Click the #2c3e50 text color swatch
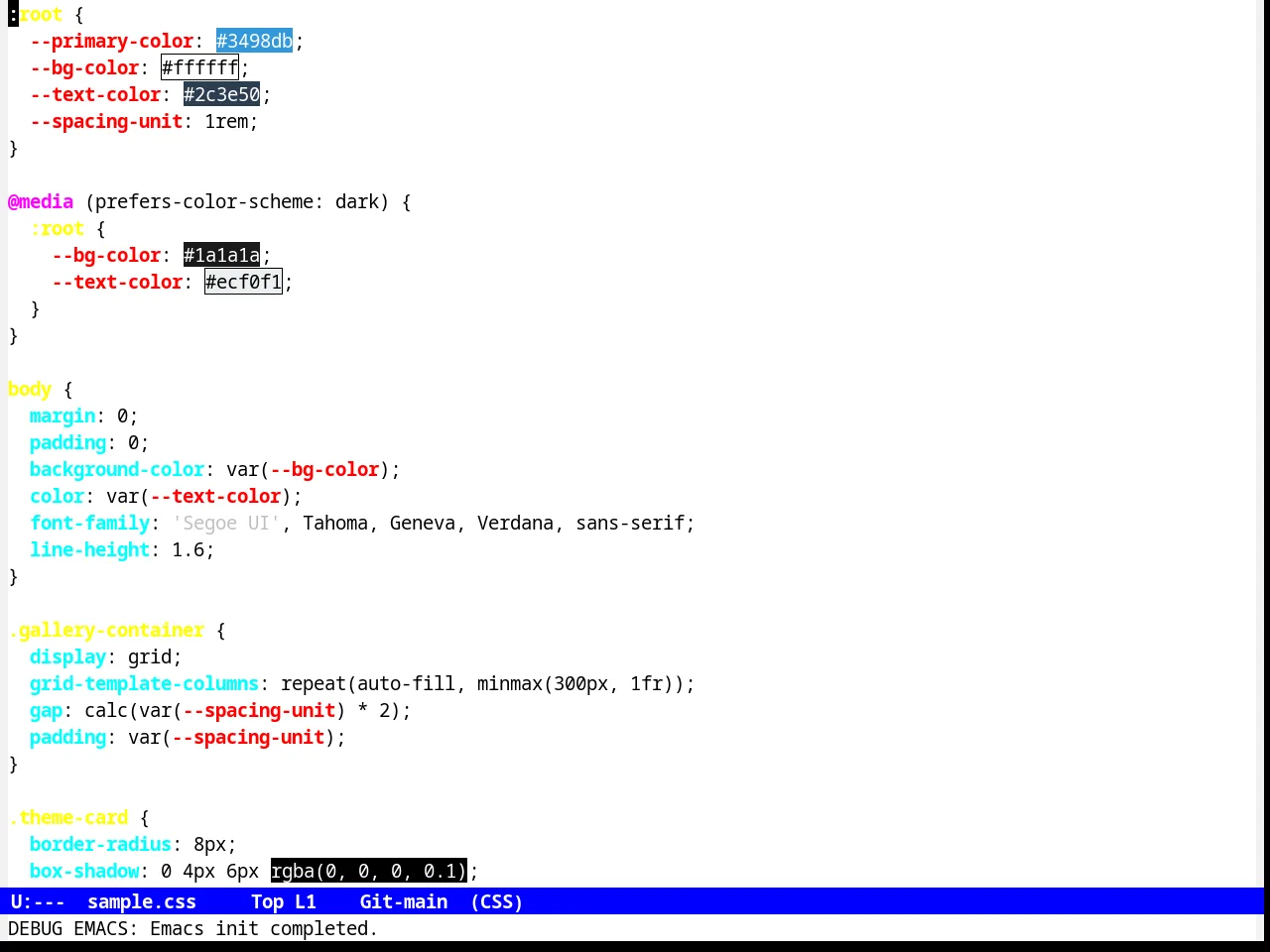The image size is (1270, 952). [221, 94]
